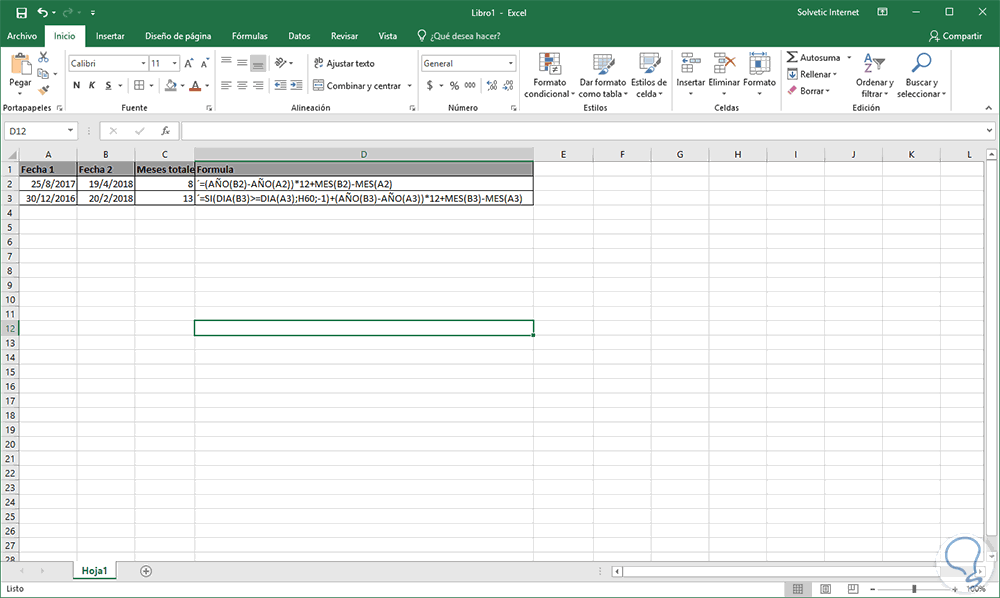The width and height of the screenshot is (1000, 598).
Task: Open Buscar y seleccionar
Action: point(922,76)
